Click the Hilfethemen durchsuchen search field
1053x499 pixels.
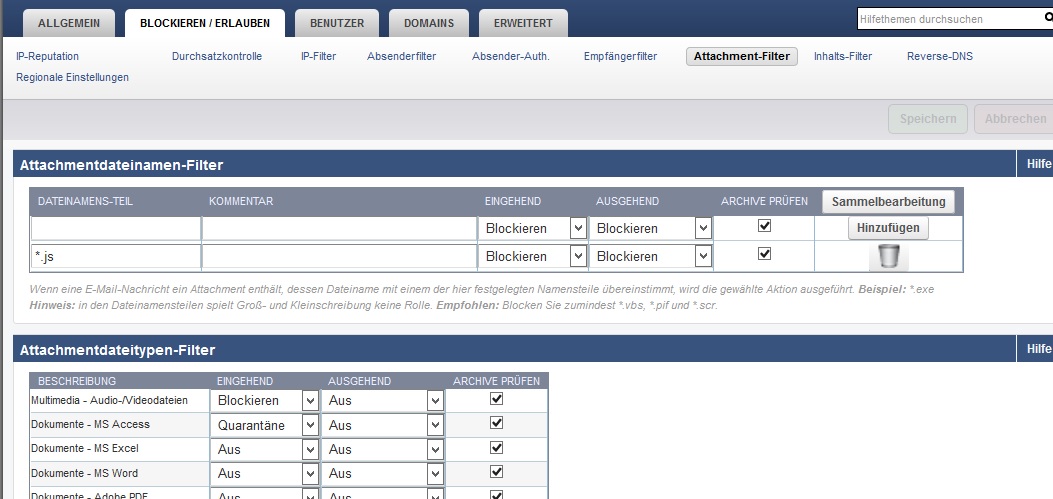pos(945,19)
